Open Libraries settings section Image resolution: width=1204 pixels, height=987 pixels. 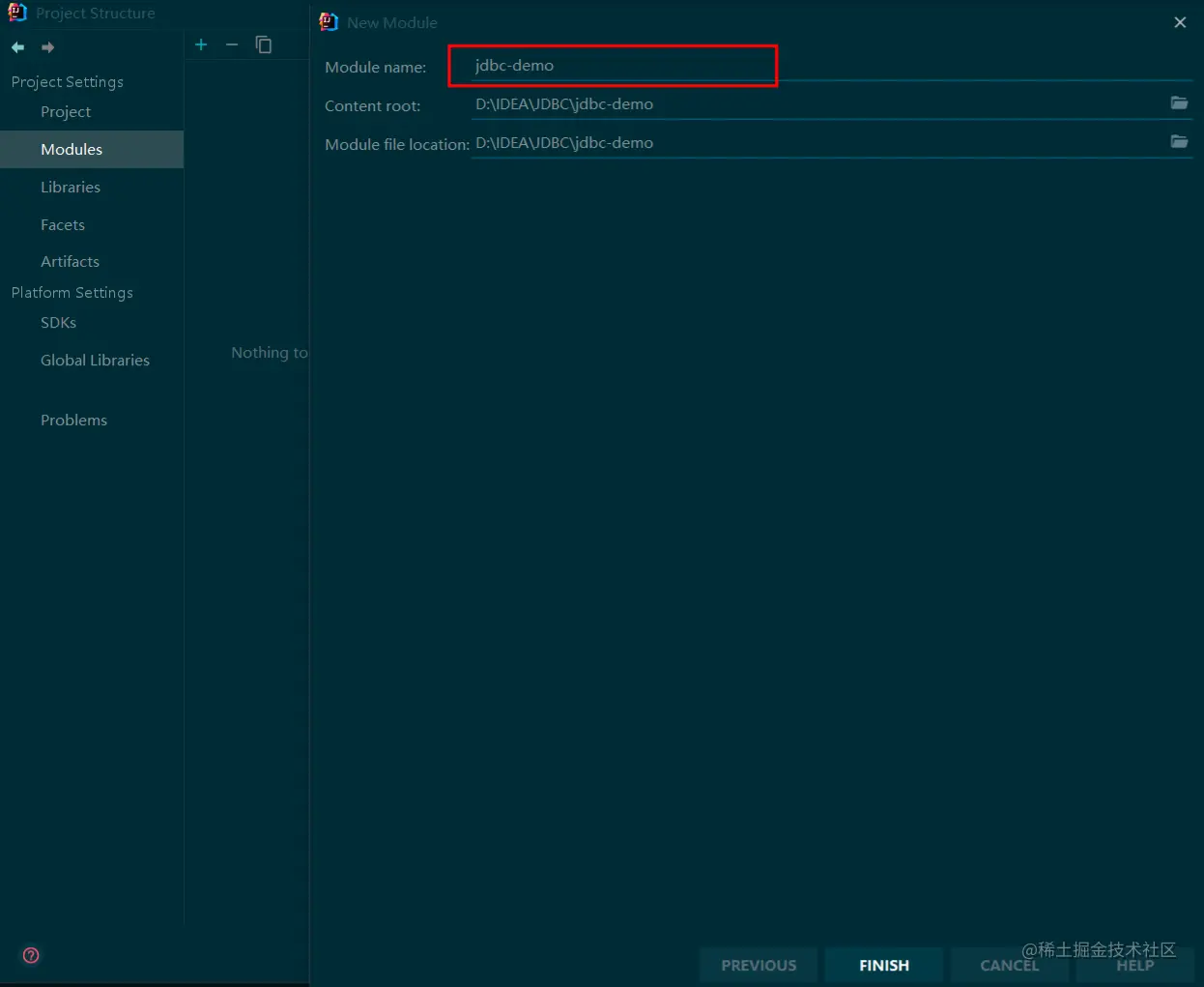pyautogui.click(x=71, y=187)
